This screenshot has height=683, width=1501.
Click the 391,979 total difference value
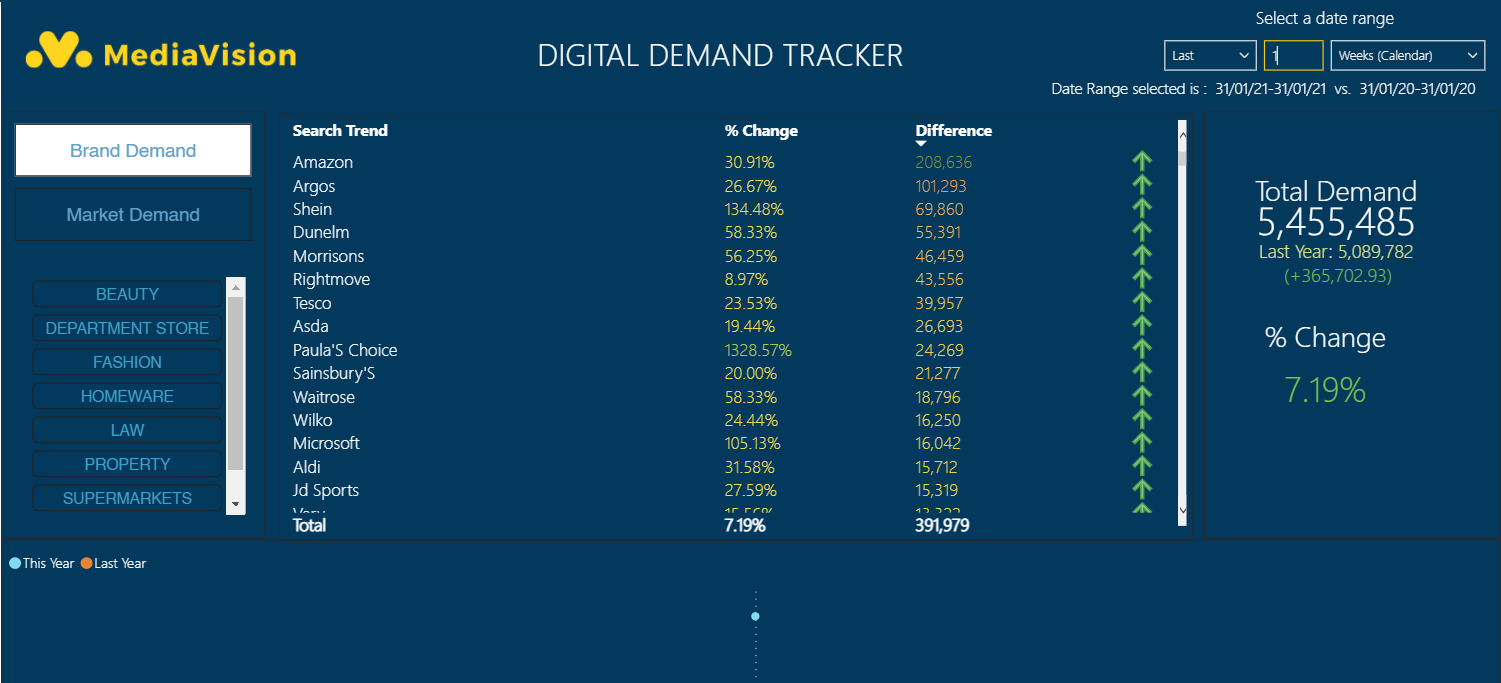tap(942, 525)
